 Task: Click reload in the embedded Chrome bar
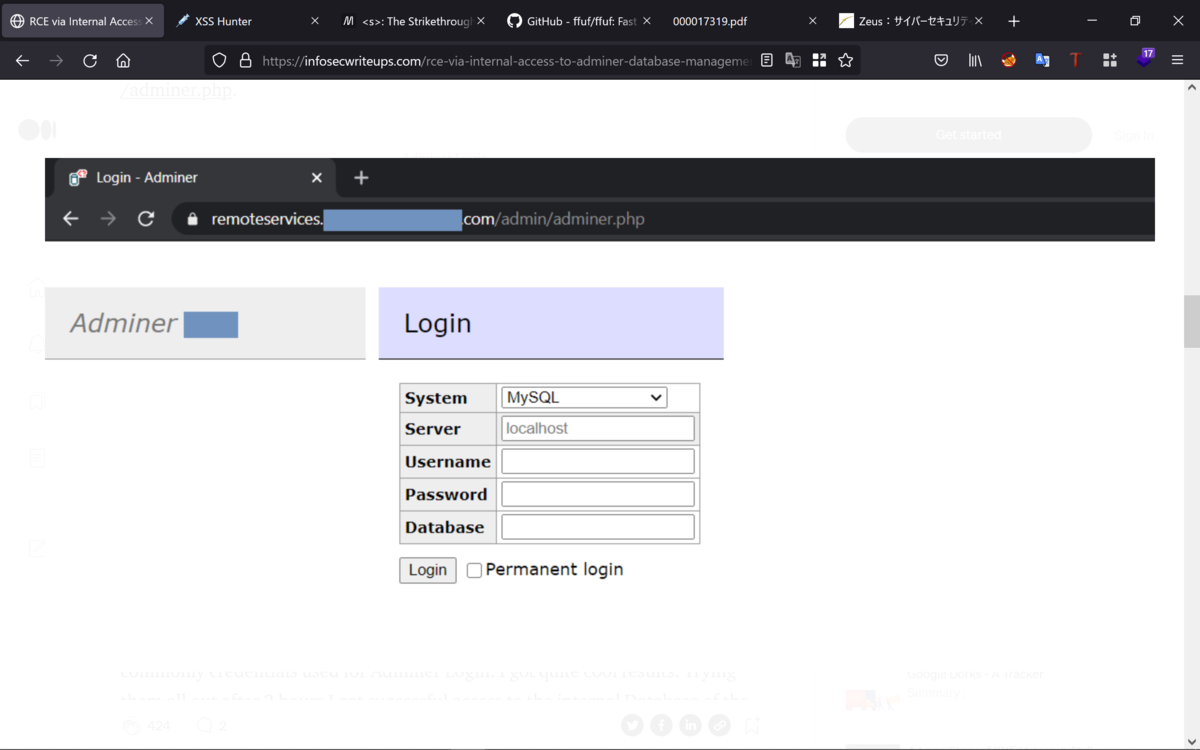[146, 219]
